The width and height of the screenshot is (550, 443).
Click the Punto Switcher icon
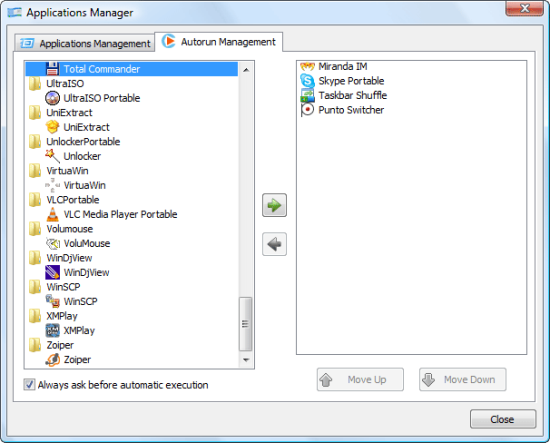coord(307,110)
